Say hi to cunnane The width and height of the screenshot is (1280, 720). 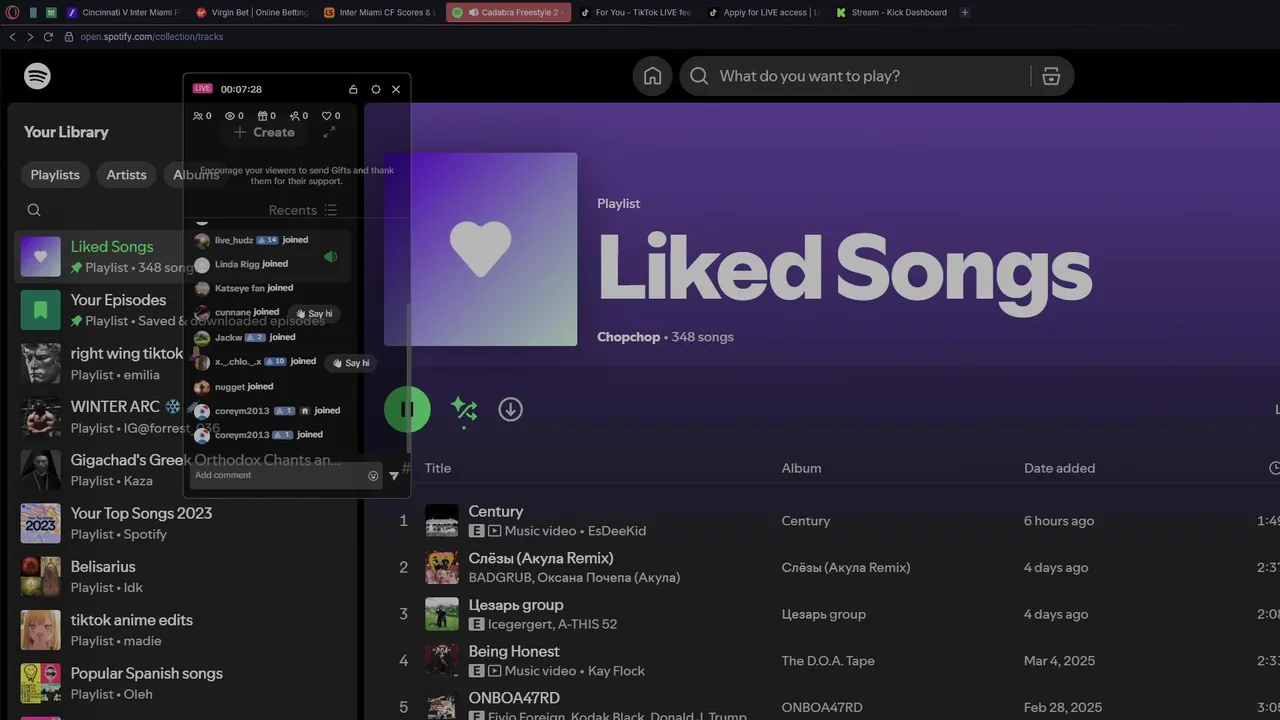pos(314,314)
